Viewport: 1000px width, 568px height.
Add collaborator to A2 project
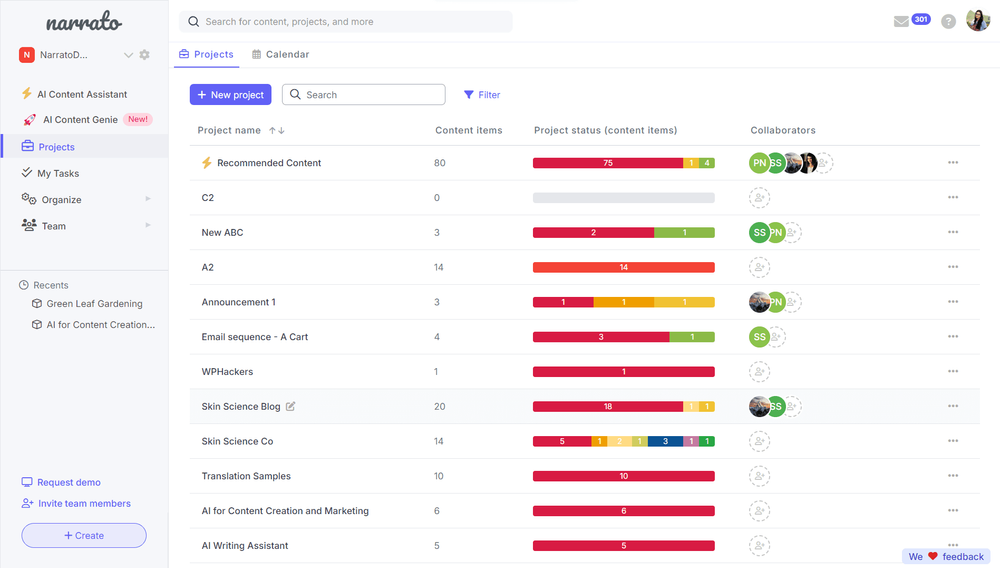[759, 267]
